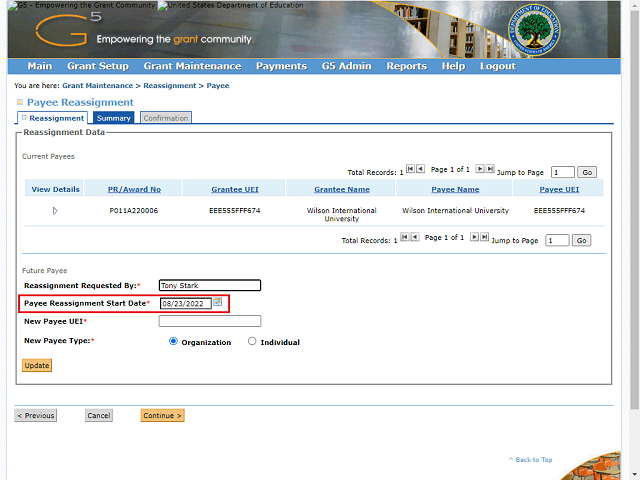Click the Cancel button

pyautogui.click(x=99, y=416)
